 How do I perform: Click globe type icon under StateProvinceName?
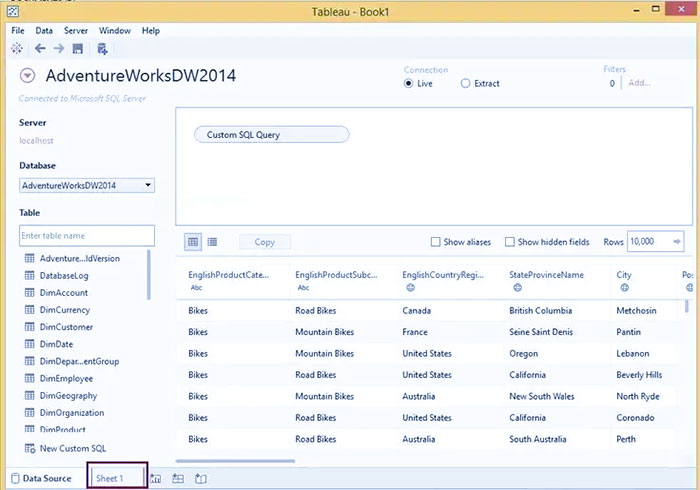click(517, 288)
